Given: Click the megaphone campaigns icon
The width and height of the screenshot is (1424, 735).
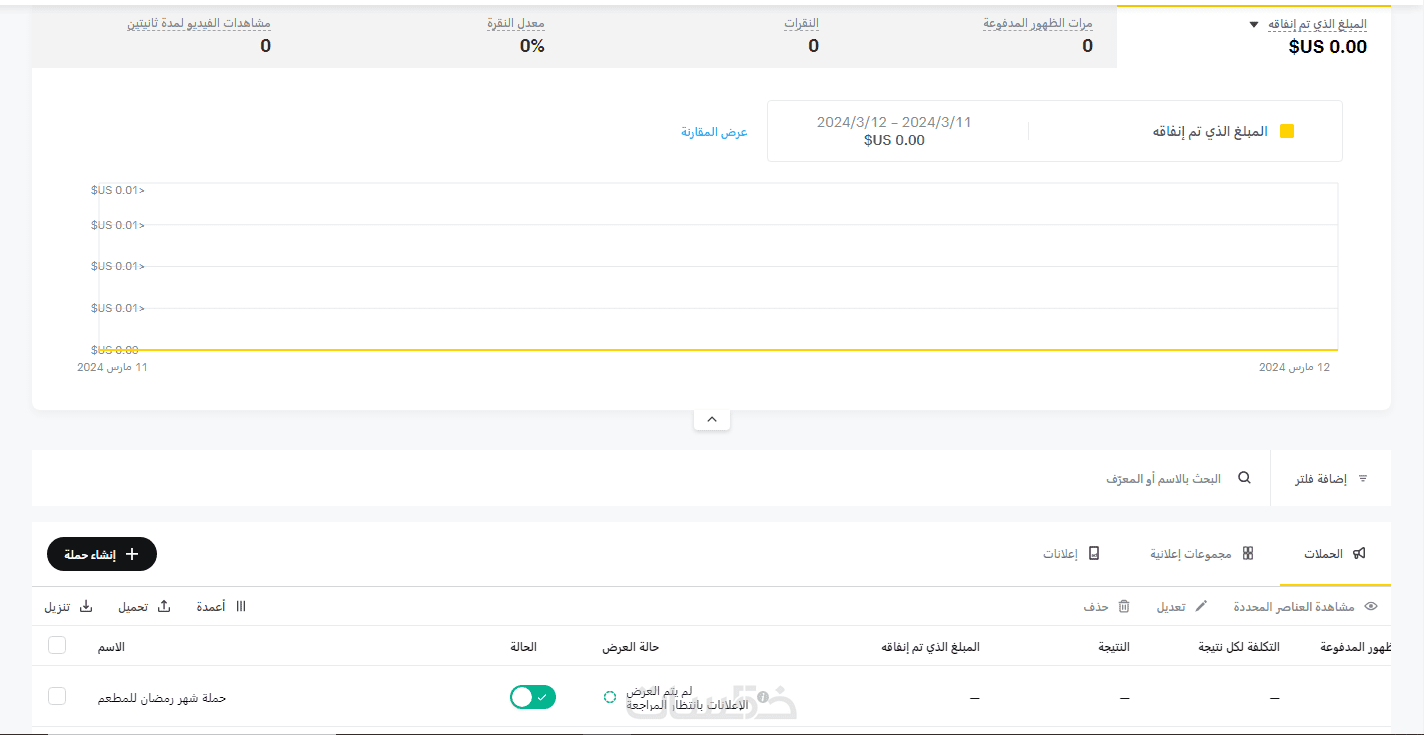Looking at the screenshot, I should click(x=1359, y=553).
